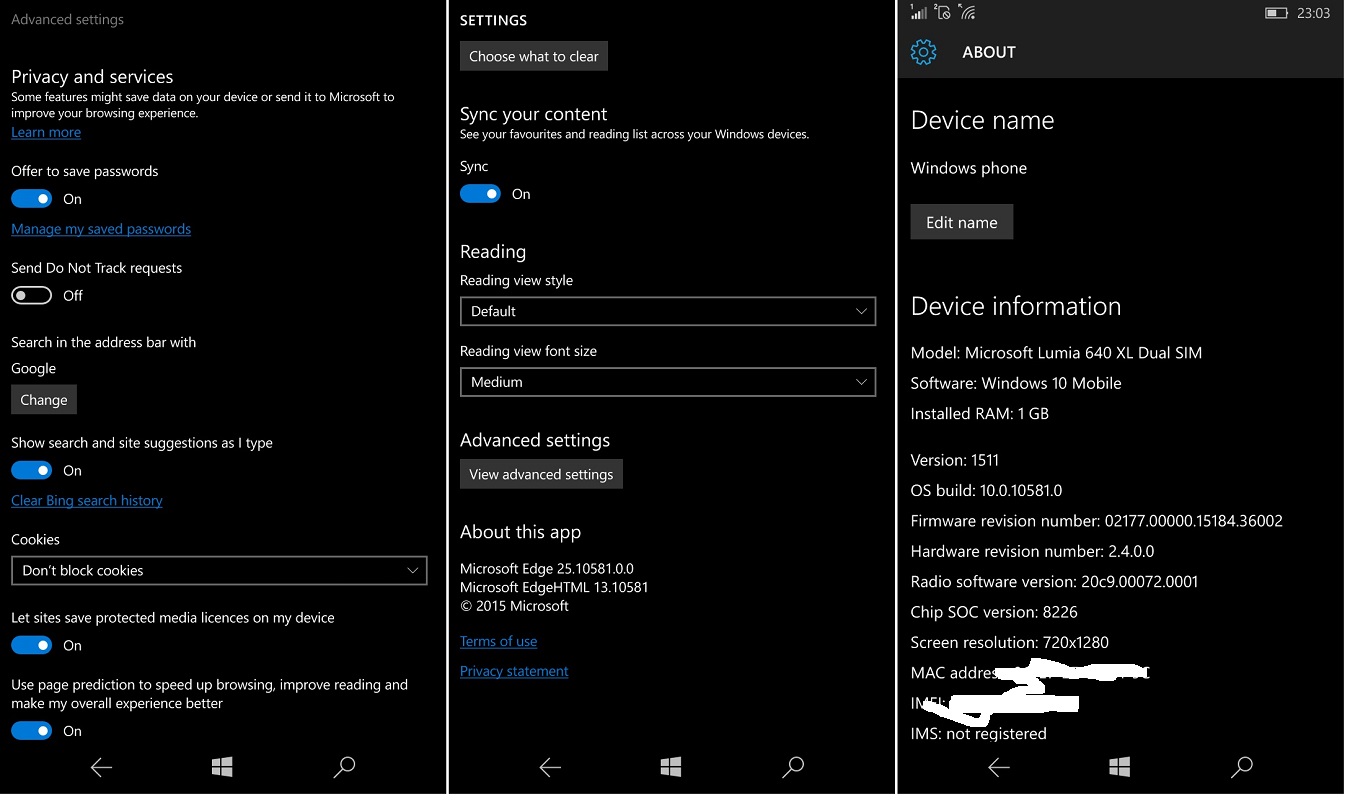1350x800 pixels.
Task: Click Choose what to clear button
Action: (534, 56)
